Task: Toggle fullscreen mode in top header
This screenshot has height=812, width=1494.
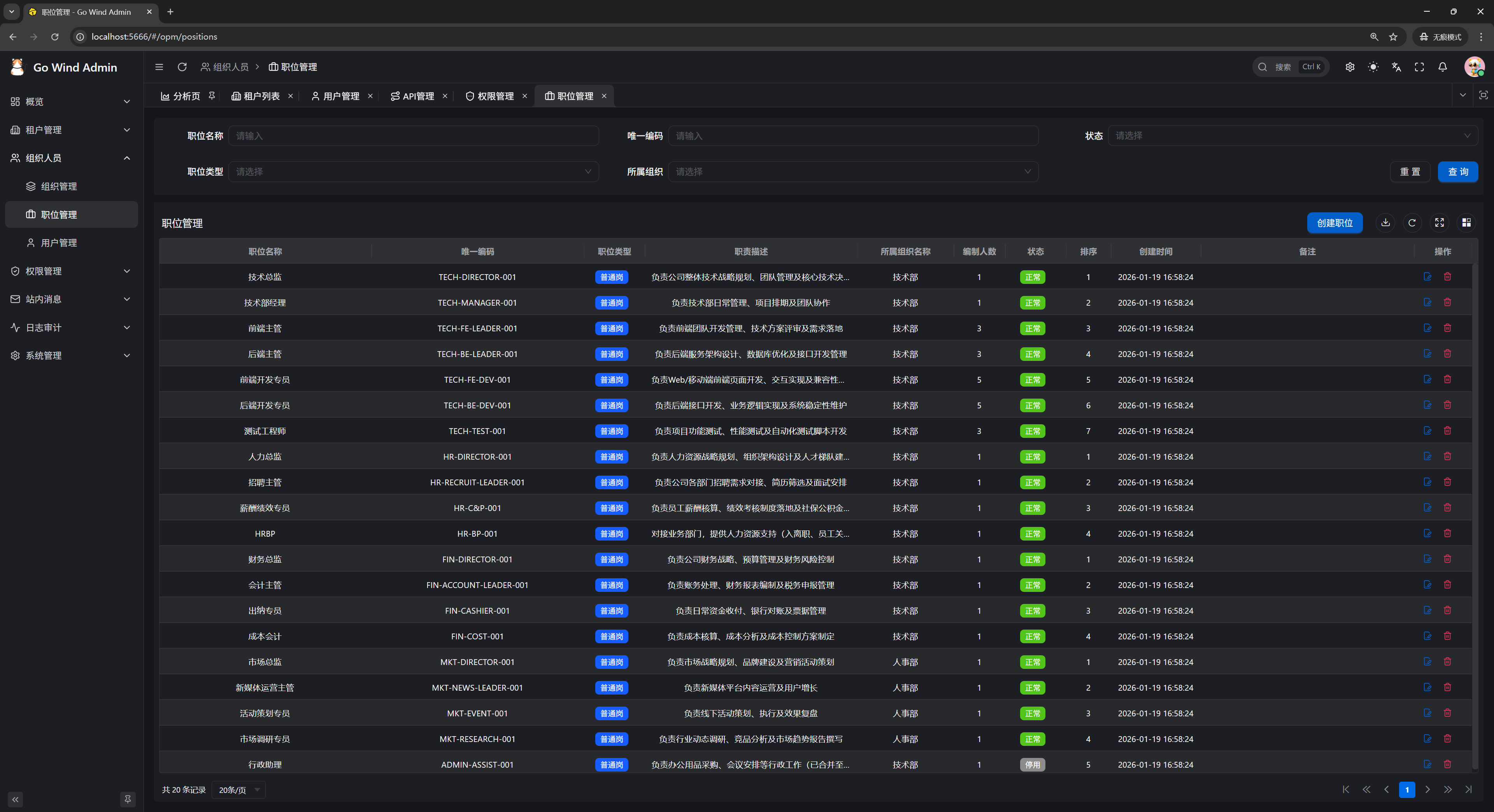Action: tap(1419, 66)
